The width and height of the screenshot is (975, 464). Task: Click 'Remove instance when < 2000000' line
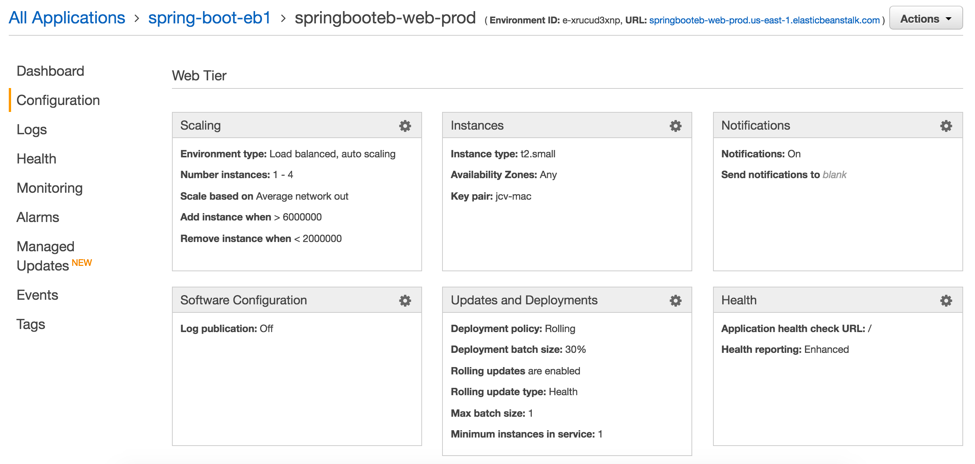click(261, 238)
